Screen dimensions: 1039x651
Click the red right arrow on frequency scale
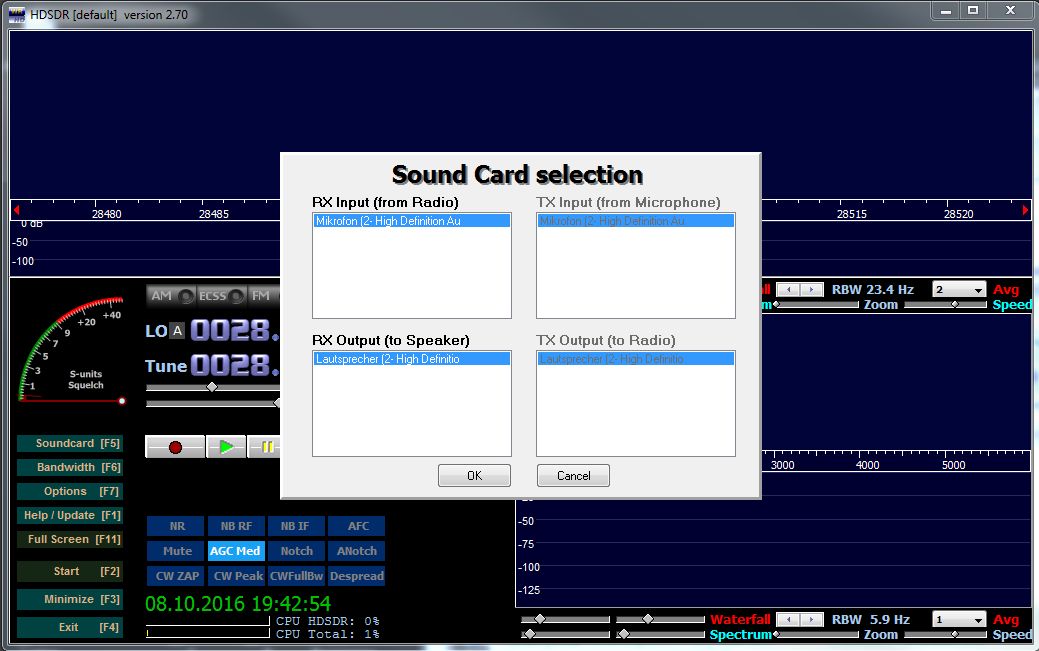tap(1025, 210)
